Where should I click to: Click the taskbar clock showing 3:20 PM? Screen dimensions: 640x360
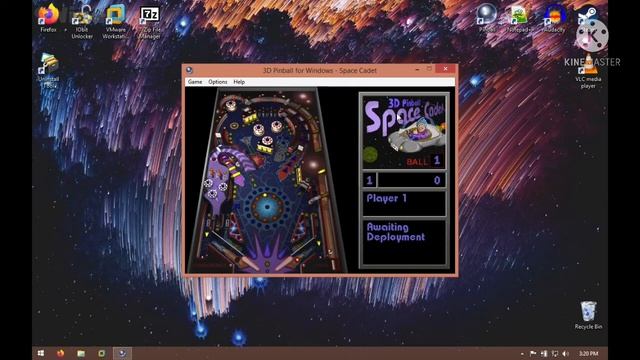pyautogui.click(x=588, y=353)
